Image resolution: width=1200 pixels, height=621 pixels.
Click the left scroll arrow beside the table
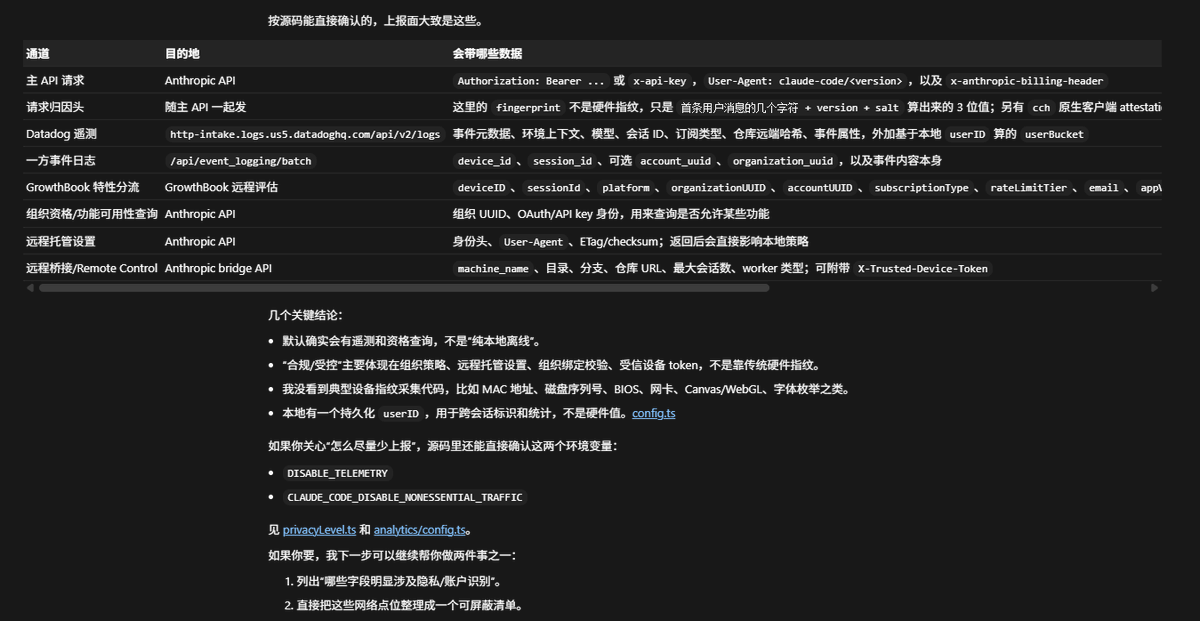pyautogui.click(x=30, y=287)
